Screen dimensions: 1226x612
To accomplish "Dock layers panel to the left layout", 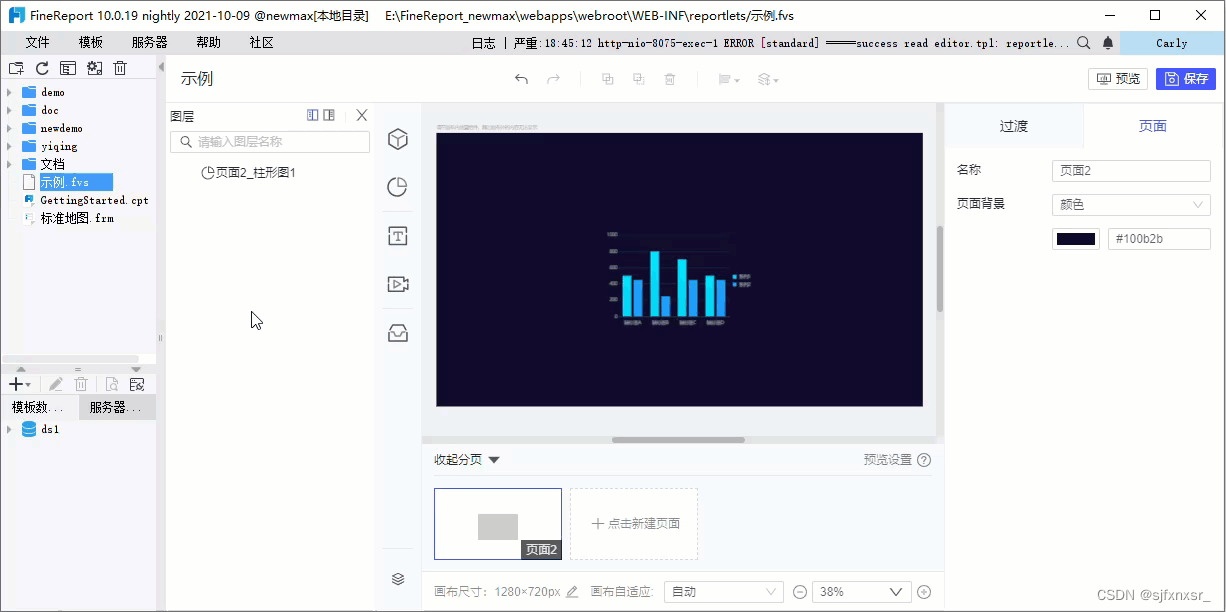I will point(313,115).
